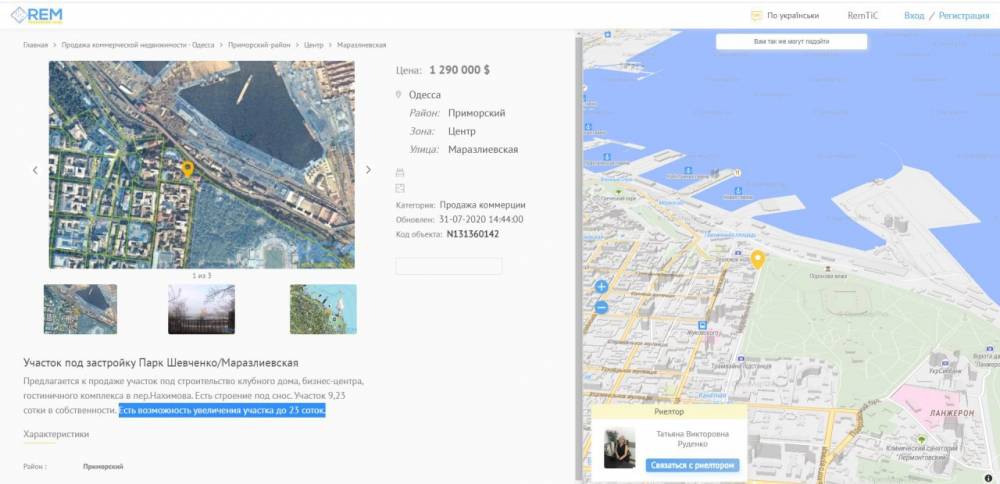This screenshot has height=484, width=1000.
Task: Open the Регистрация link
Action: 963,16
